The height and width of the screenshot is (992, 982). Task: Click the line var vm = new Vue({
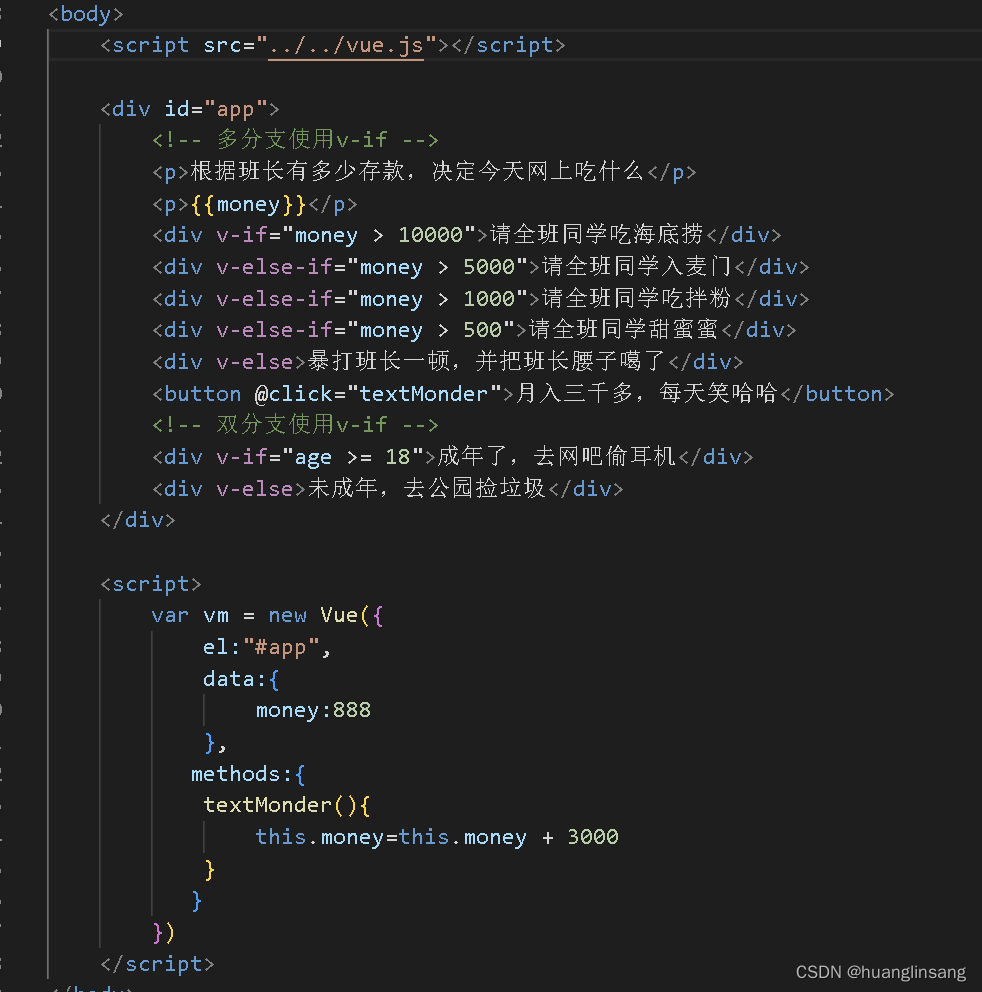tap(267, 616)
